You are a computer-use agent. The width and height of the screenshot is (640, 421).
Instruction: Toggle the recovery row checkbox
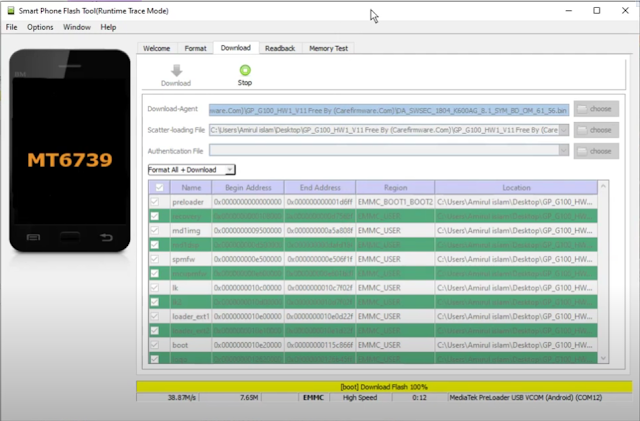point(155,216)
